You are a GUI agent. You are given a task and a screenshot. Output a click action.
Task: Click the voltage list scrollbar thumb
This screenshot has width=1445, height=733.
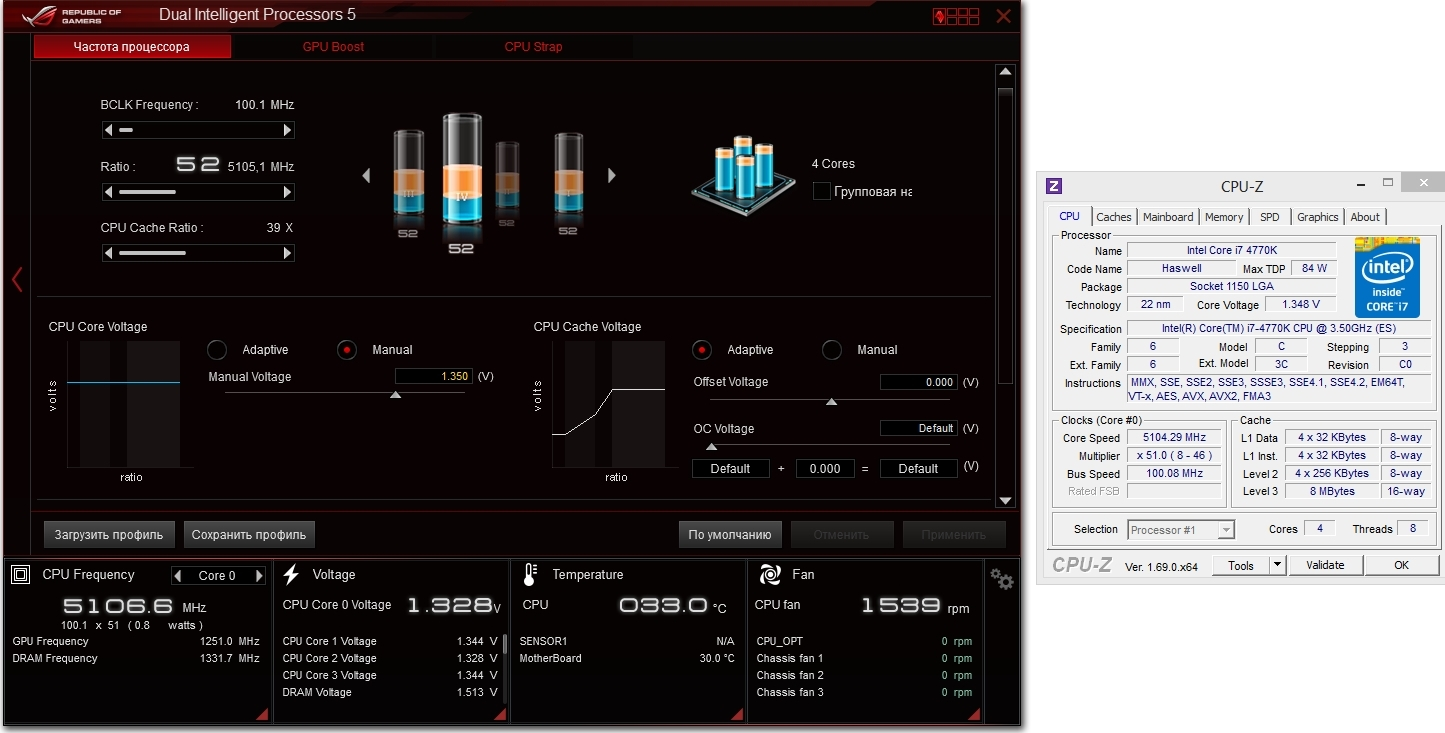coord(504,643)
